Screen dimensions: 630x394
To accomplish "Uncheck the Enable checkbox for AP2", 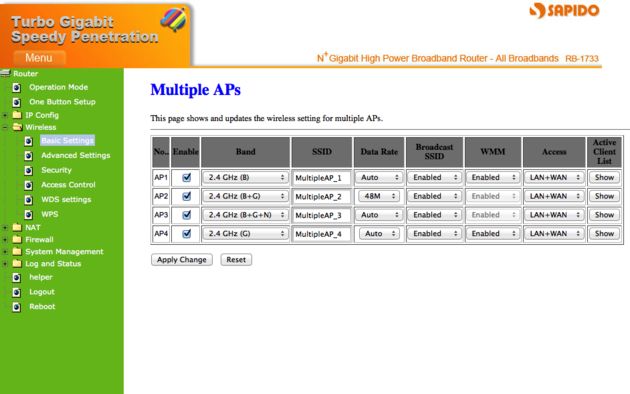I will 186,196.
